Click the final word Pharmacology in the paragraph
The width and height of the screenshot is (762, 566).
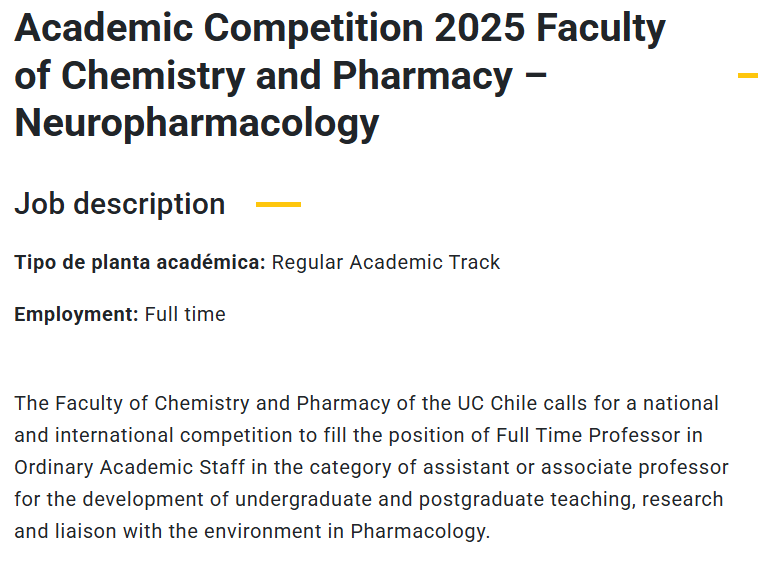[418, 532]
